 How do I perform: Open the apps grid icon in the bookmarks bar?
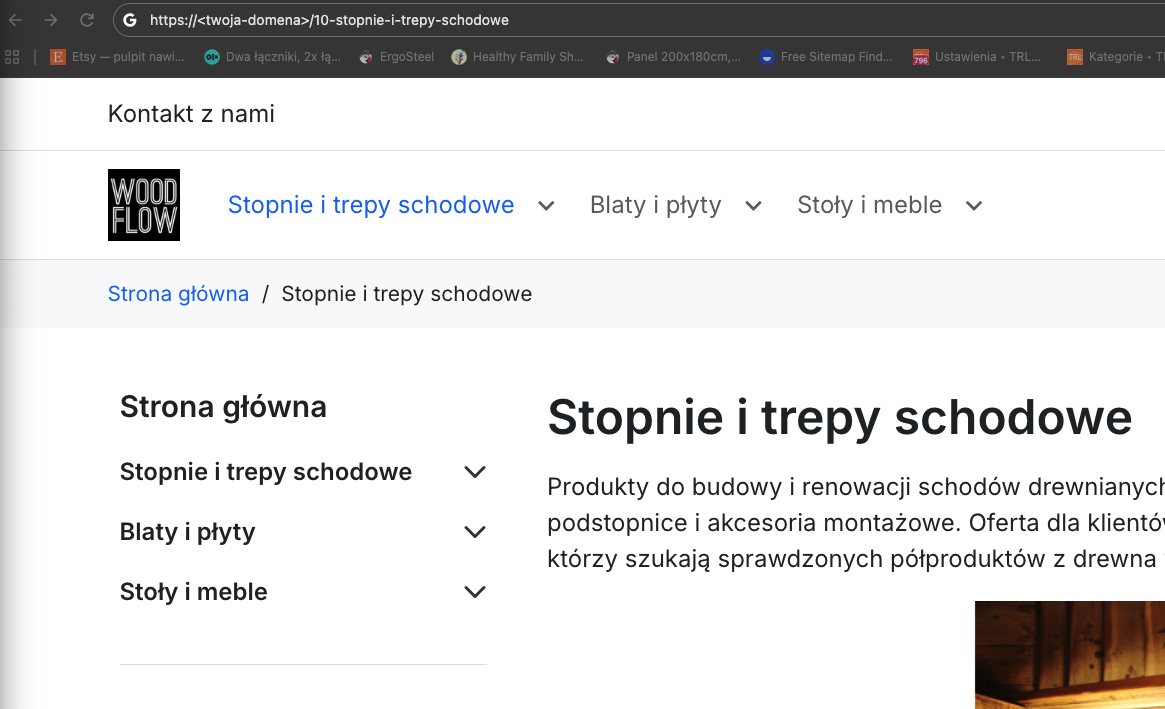12,56
